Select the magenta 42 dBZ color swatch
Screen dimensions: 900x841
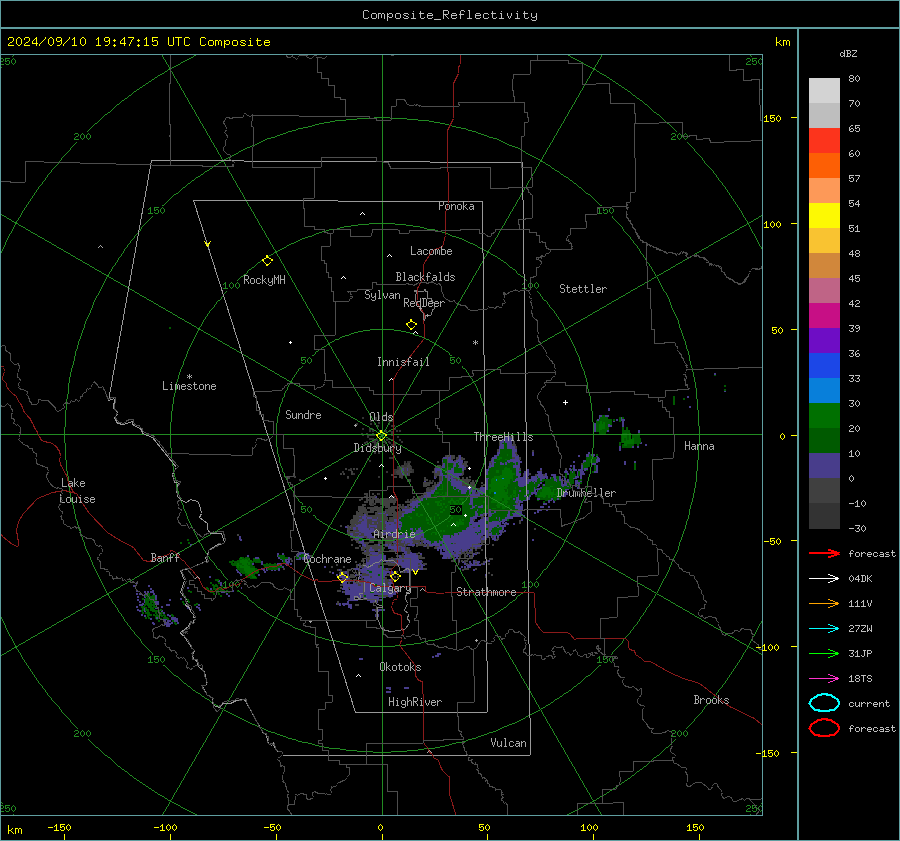(x=824, y=316)
